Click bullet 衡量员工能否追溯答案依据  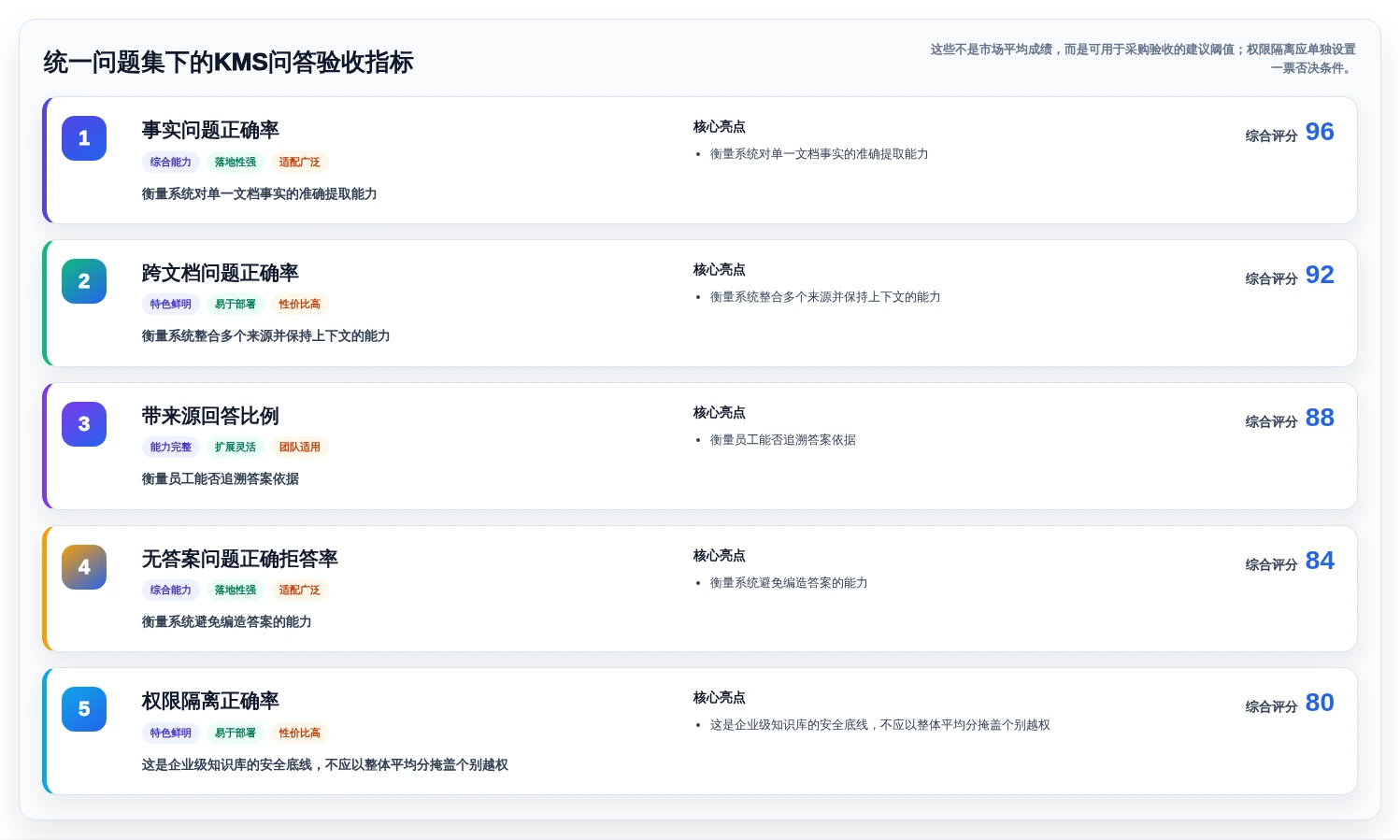pos(783,440)
